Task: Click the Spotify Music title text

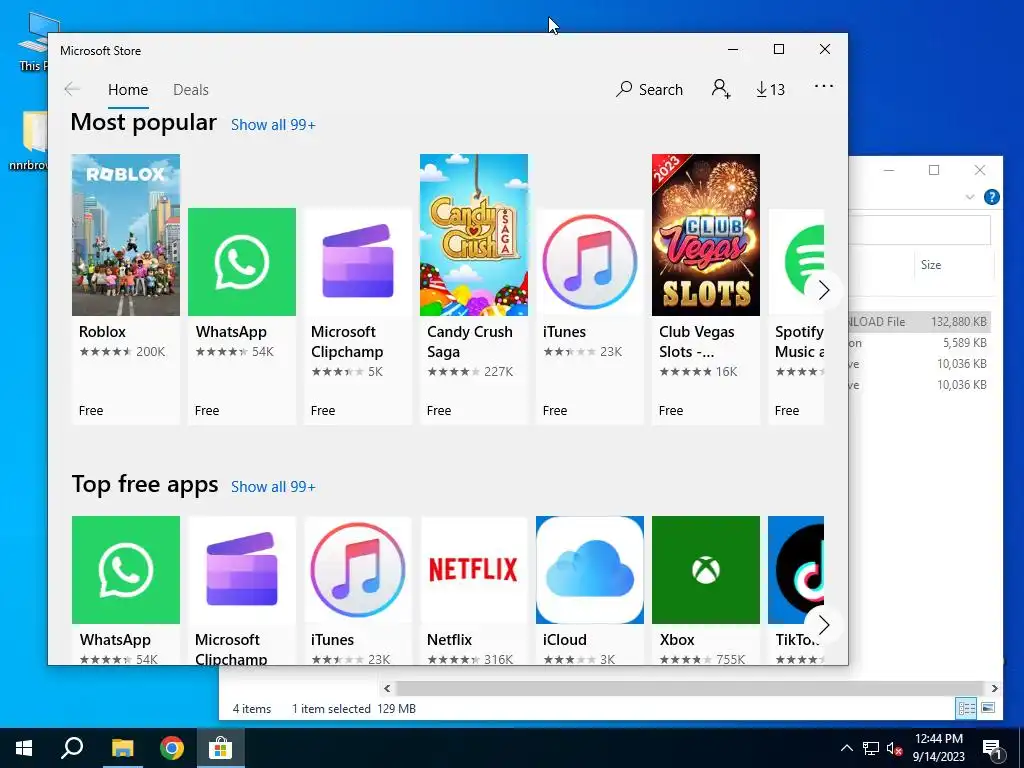Action: pyautogui.click(x=799, y=342)
